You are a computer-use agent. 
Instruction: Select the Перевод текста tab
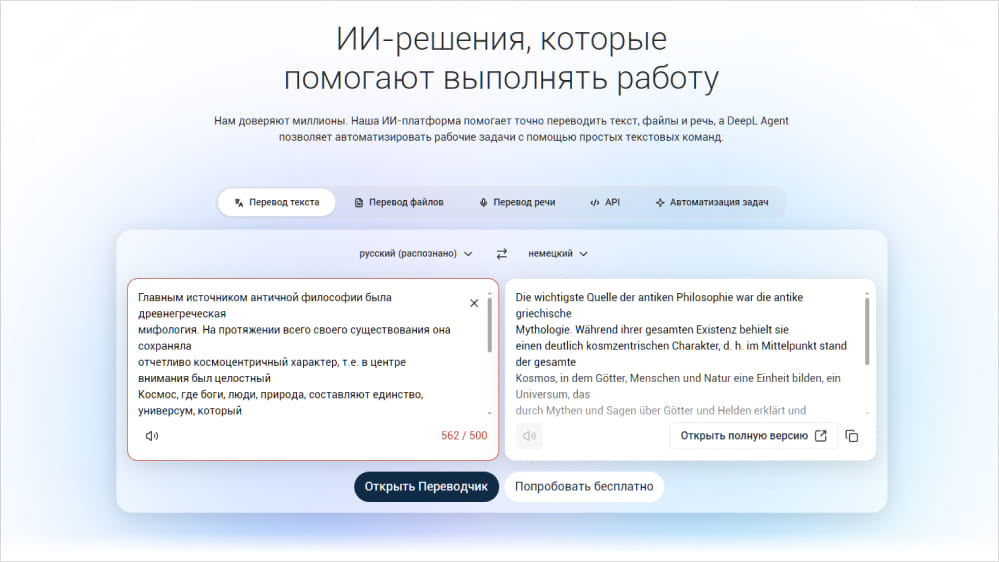(x=276, y=202)
